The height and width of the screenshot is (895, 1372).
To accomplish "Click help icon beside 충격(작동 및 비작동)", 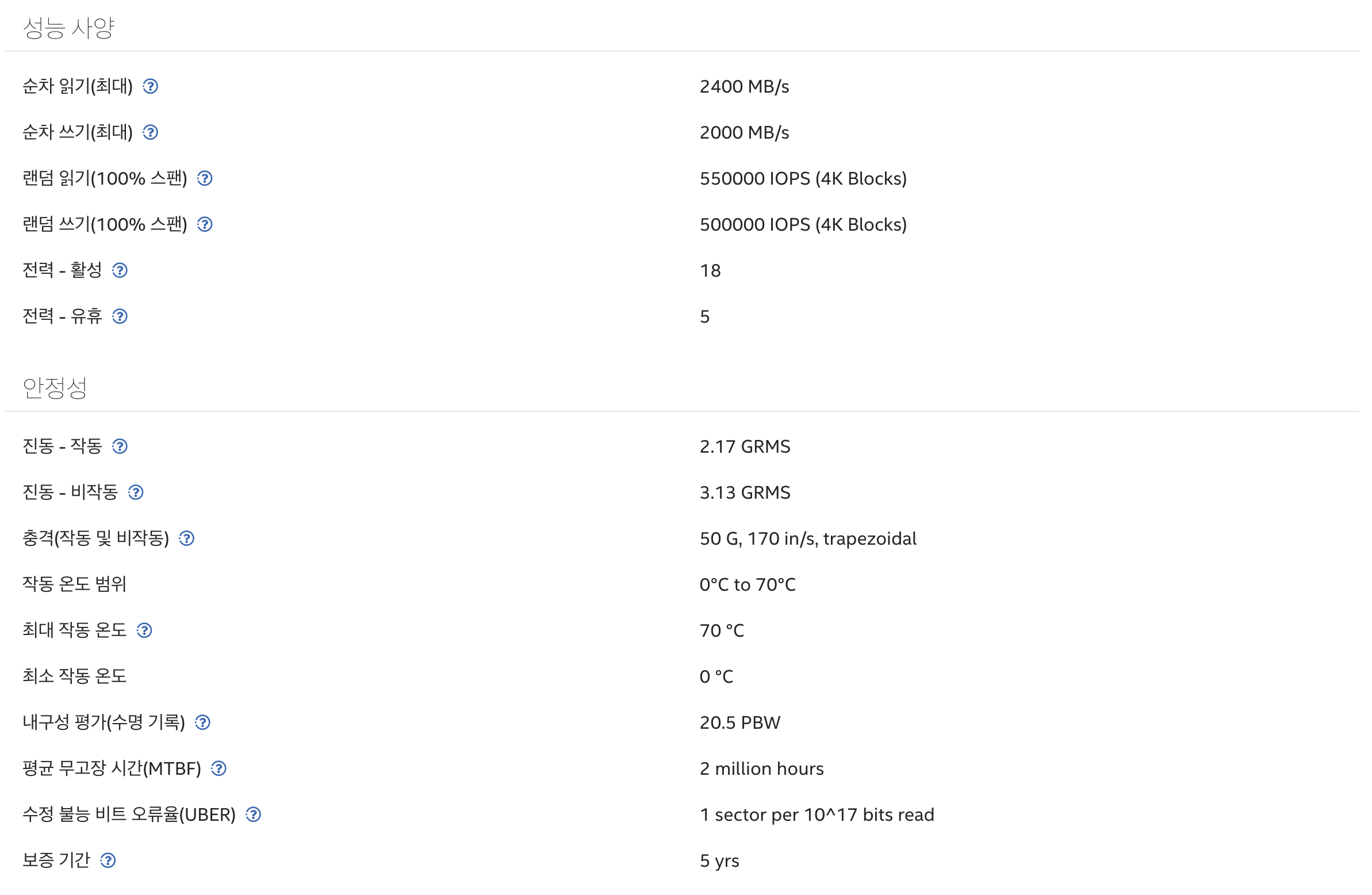I will [x=187, y=538].
